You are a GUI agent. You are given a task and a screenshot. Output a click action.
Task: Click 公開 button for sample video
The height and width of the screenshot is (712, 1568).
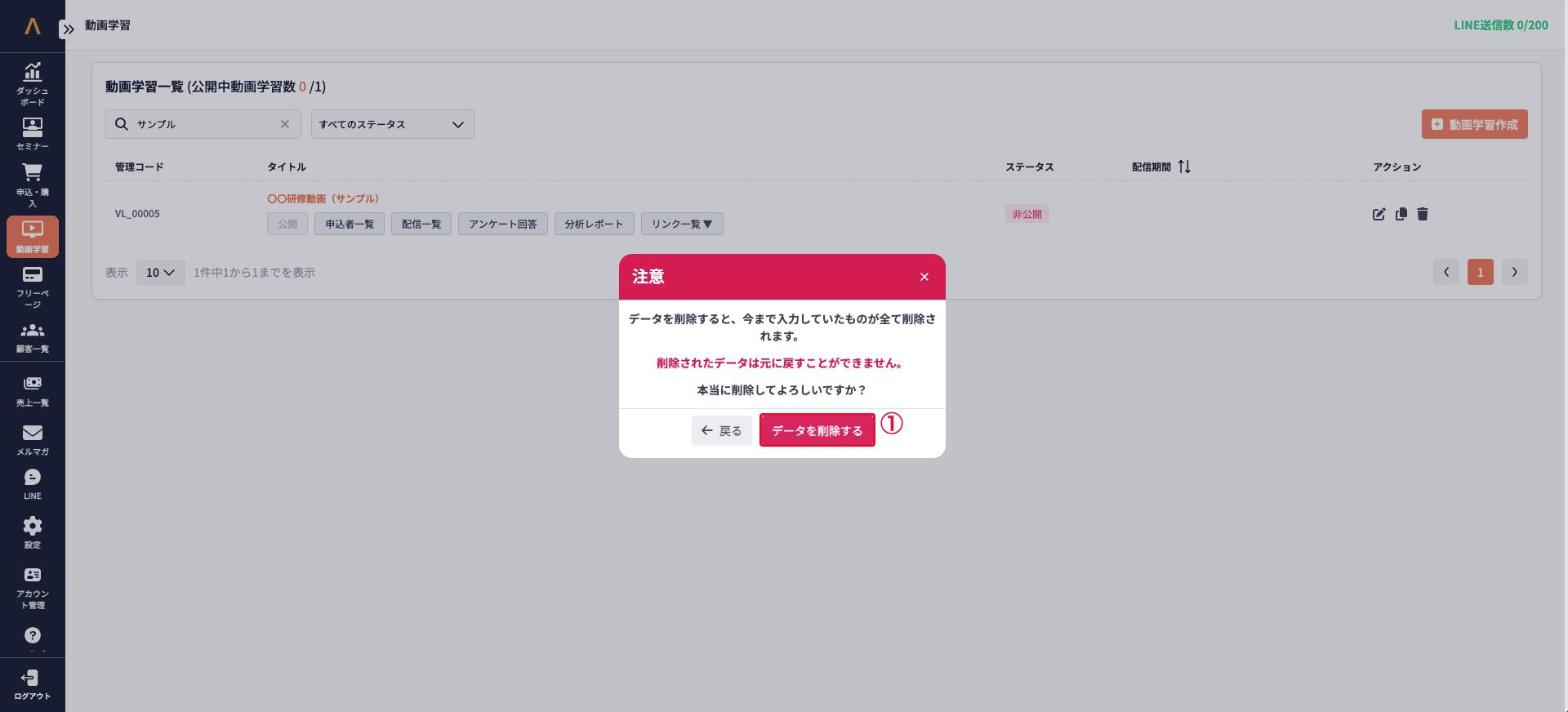click(287, 224)
